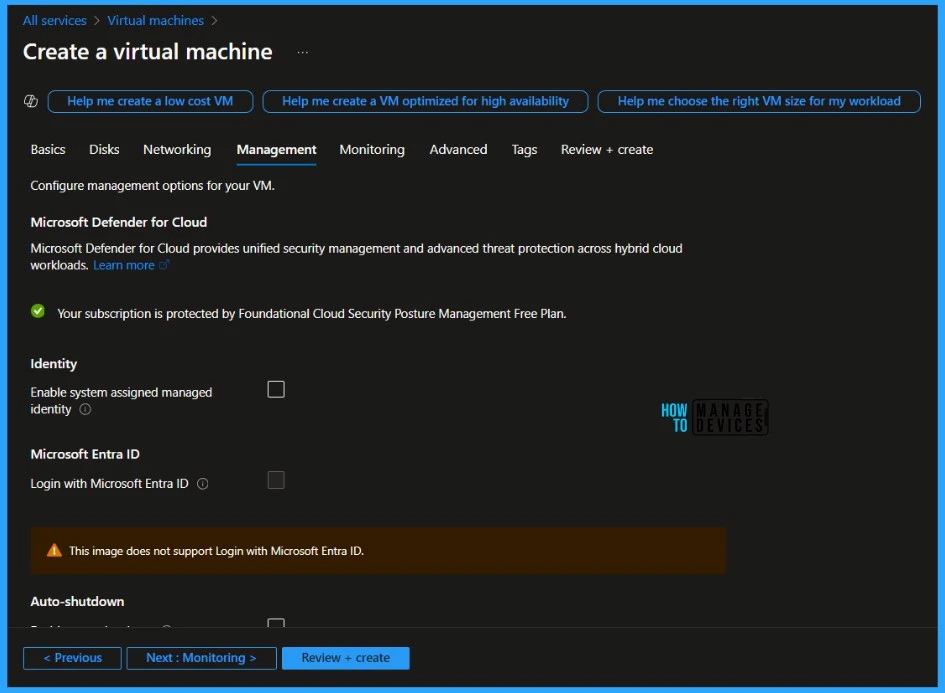Enable system assigned managed identity checkbox

click(276, 389)
